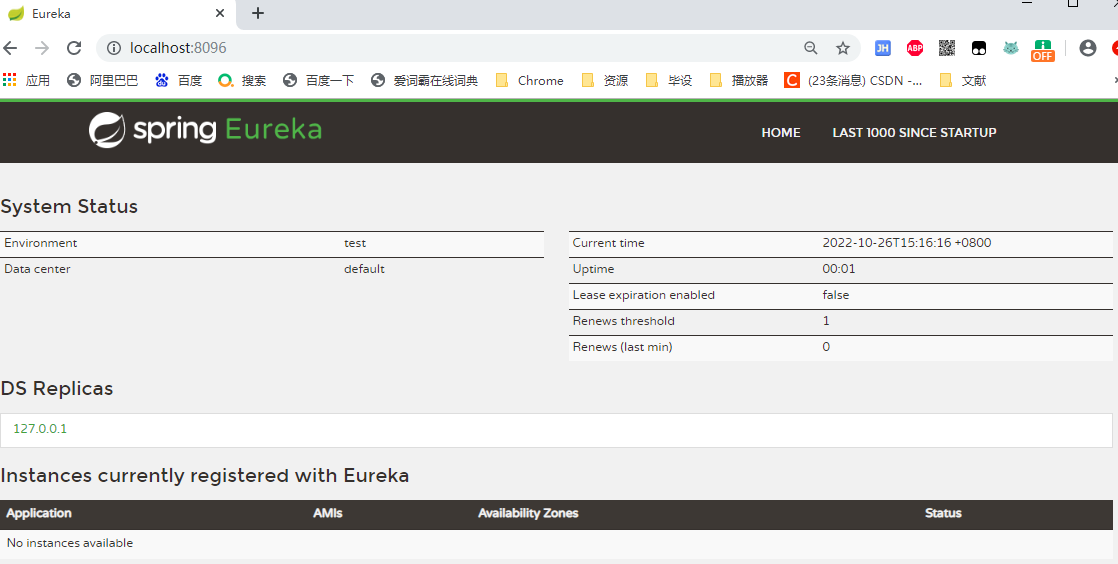The height and width of the screenshot is (564, 1118).
Task: Open the Chrome profile avatar
Action: click(1087, 48)
